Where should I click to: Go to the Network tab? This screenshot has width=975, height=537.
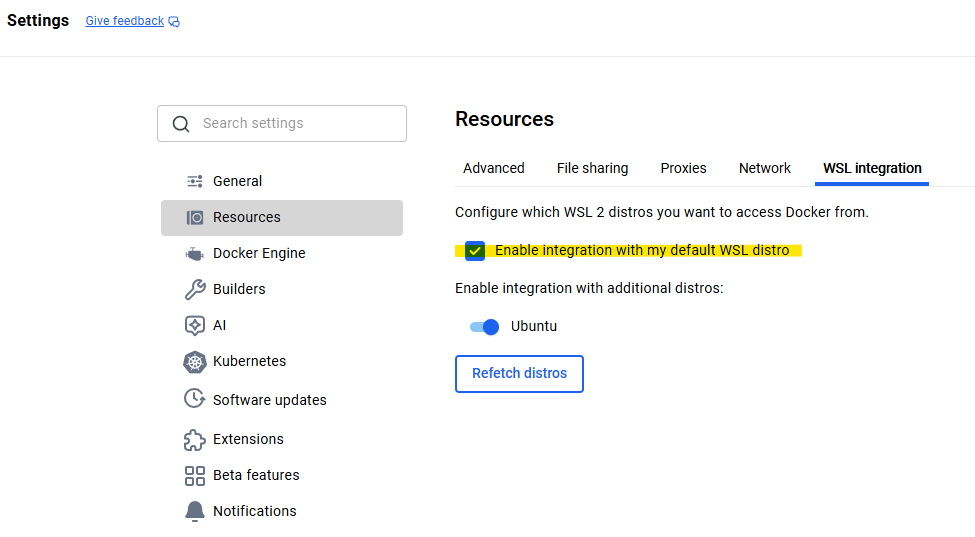[x=765, y=168]
